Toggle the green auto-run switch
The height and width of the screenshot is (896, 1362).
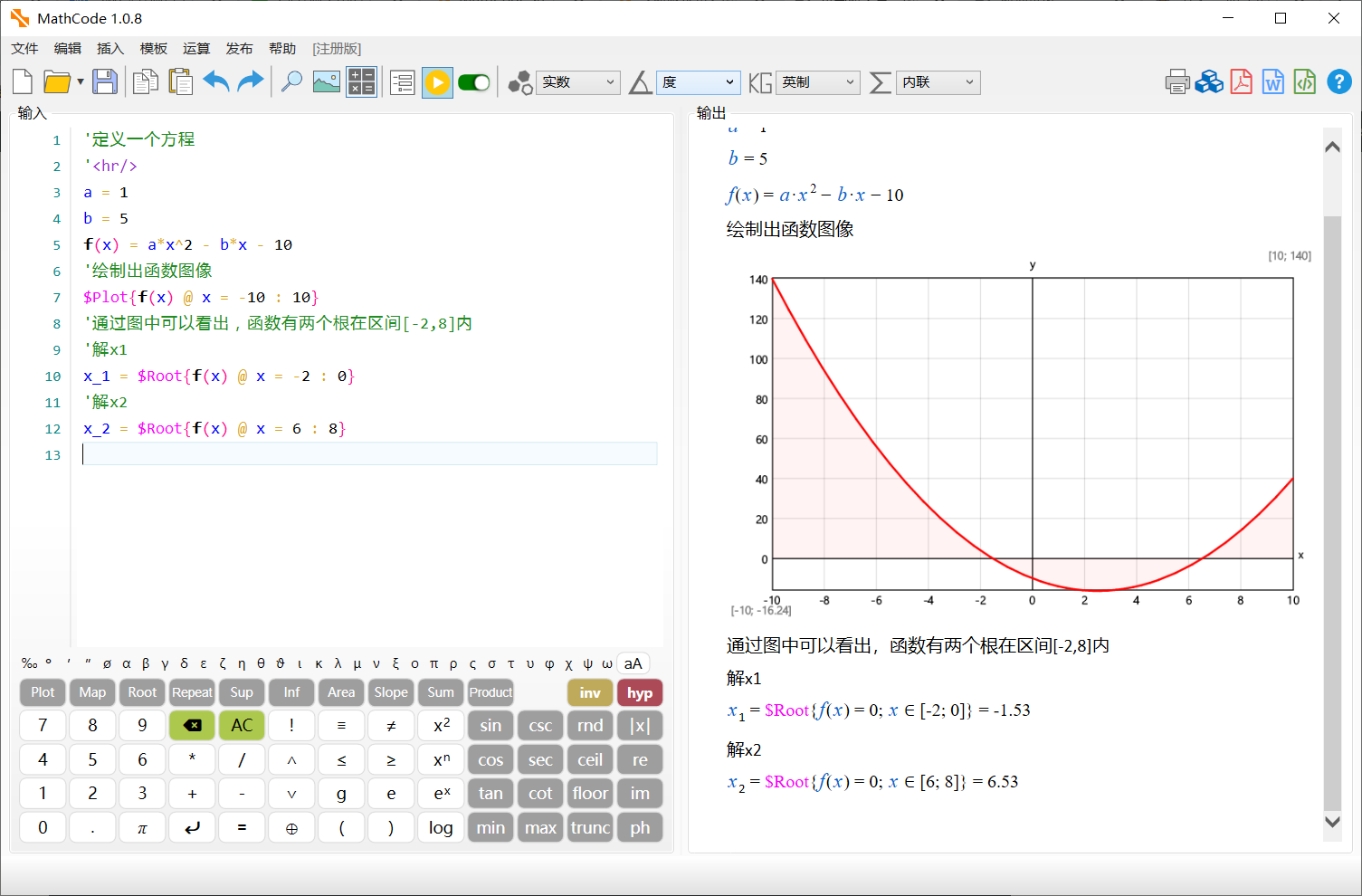point(474,82)
